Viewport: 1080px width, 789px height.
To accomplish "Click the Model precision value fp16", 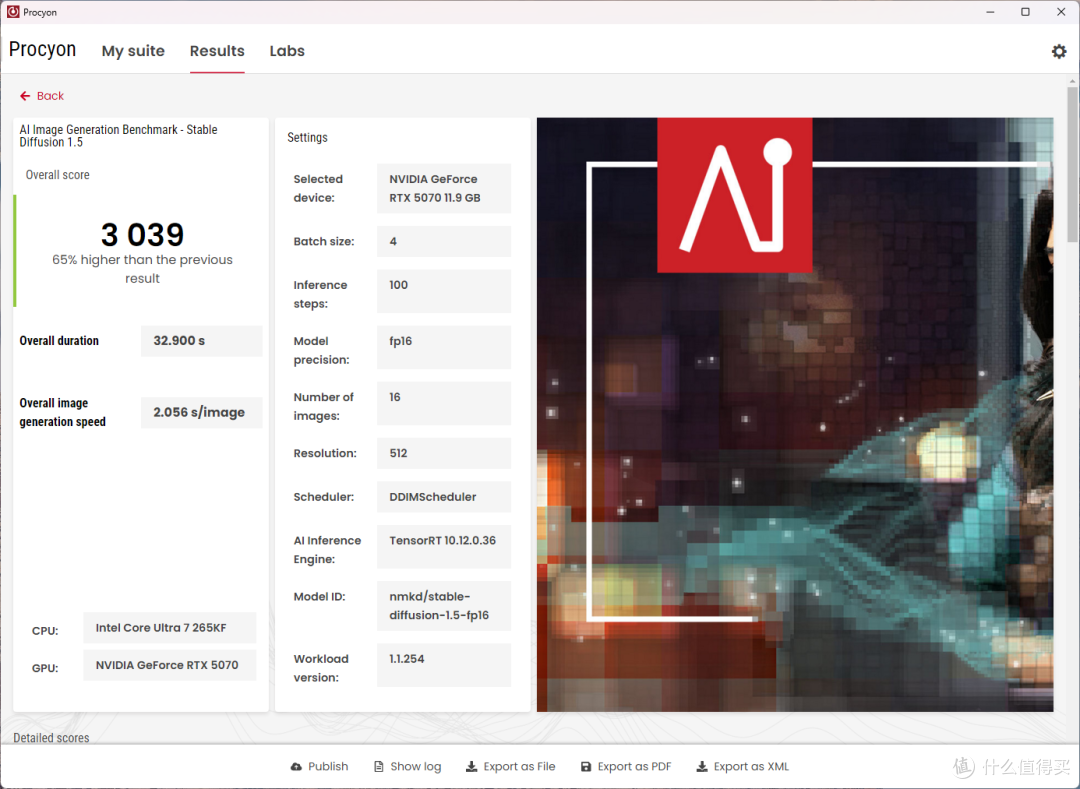I will pos(444,348).
